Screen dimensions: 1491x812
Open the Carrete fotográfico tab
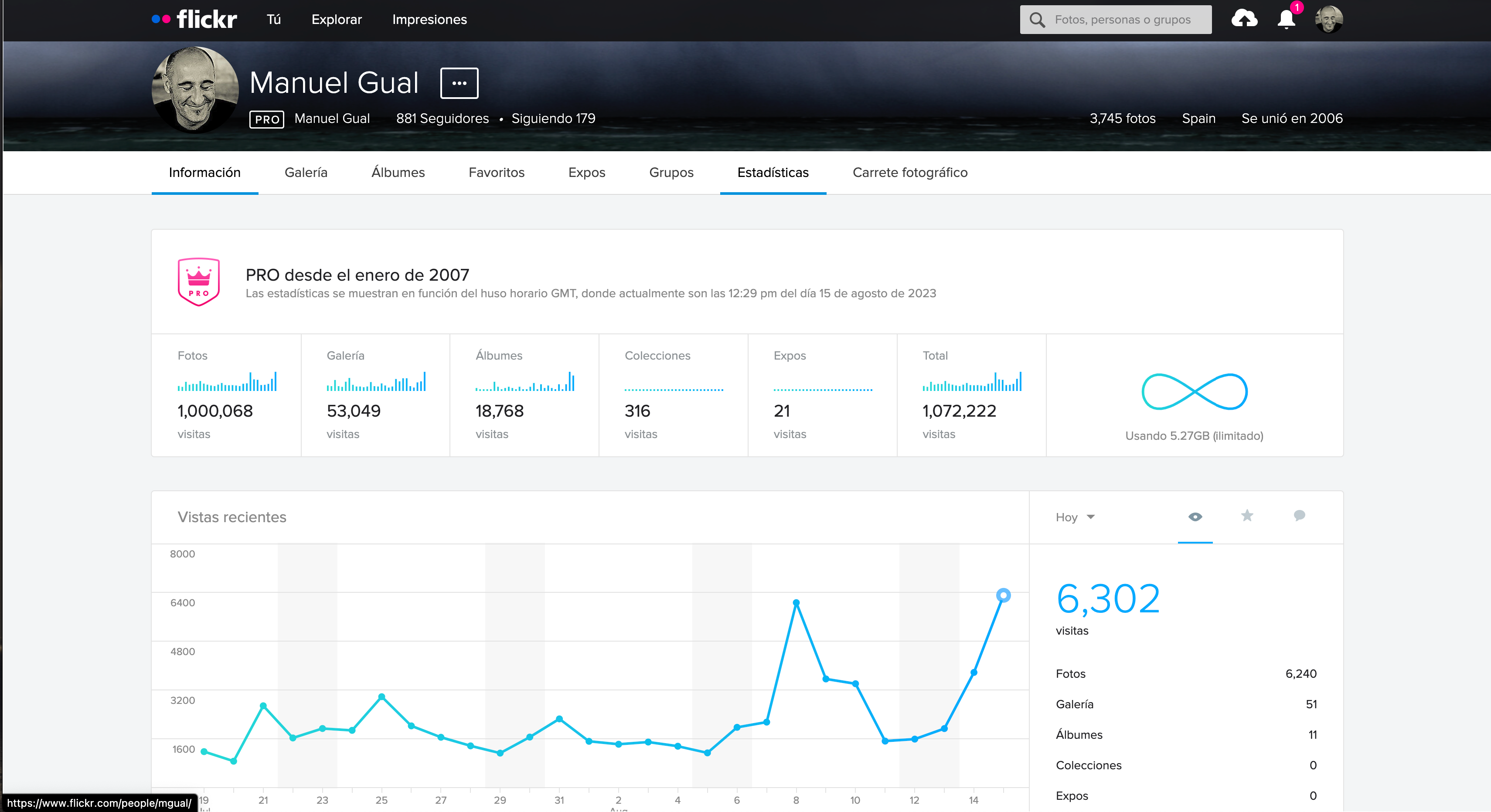(x=910, y=173)
